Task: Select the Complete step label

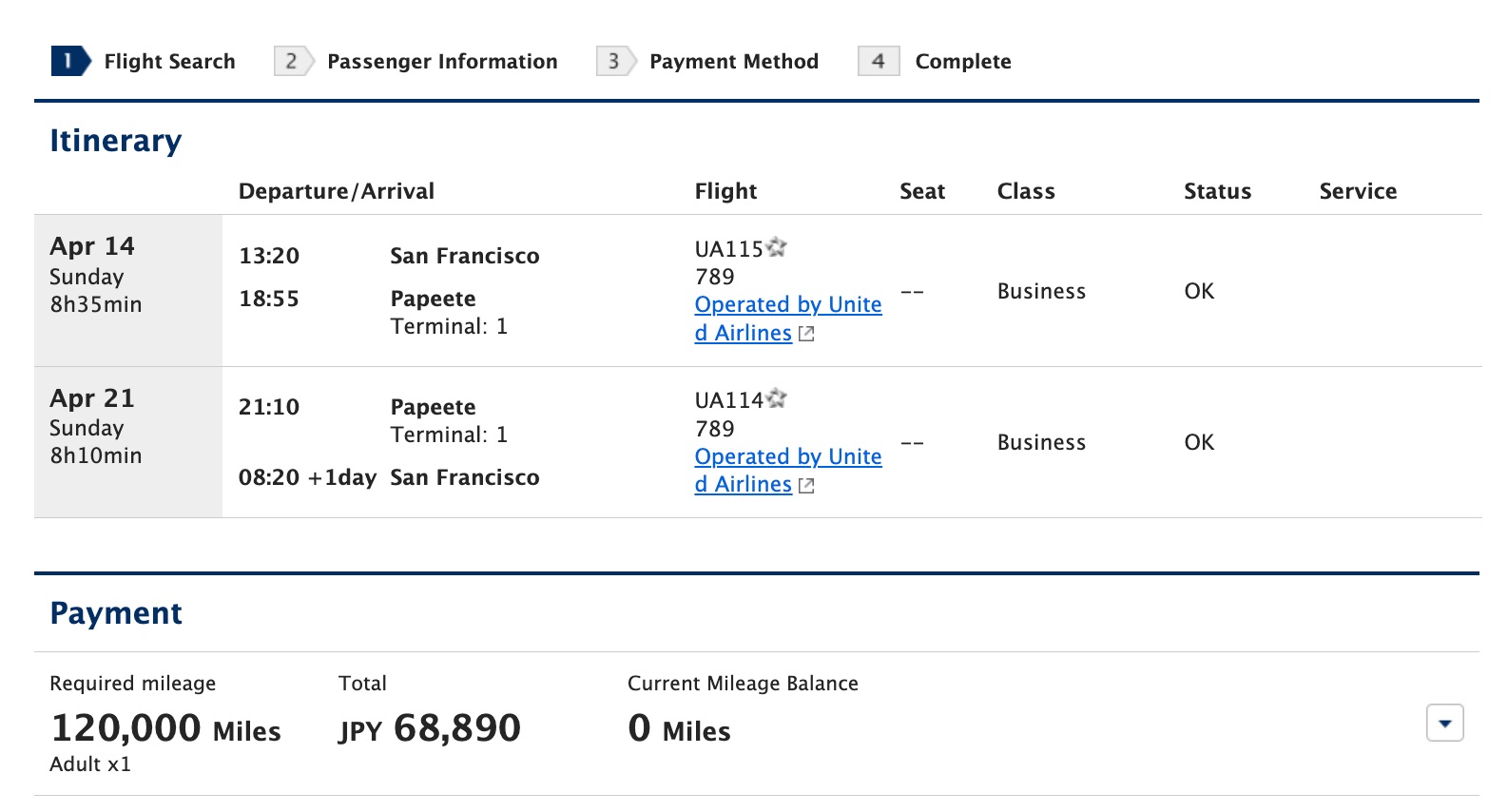Action: [x=963, y=61]
